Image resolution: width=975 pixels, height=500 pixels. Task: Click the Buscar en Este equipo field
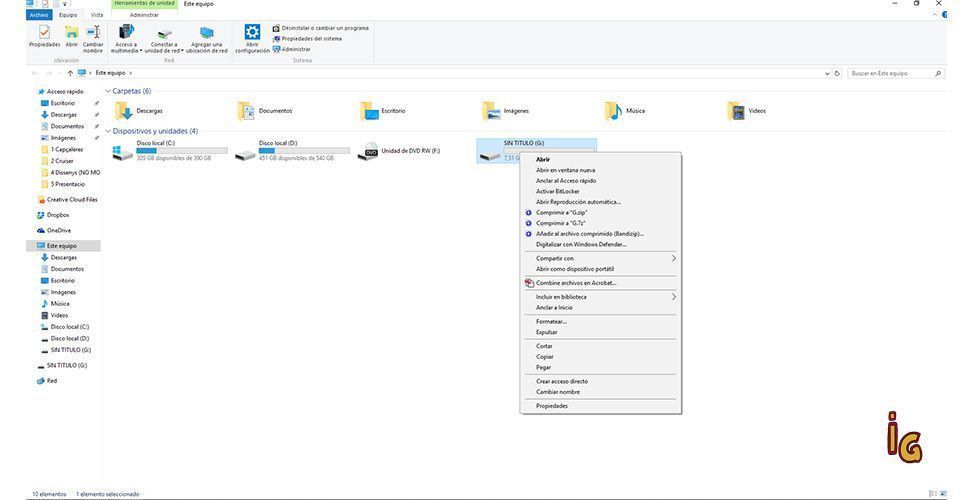click(x=896, y=73)
